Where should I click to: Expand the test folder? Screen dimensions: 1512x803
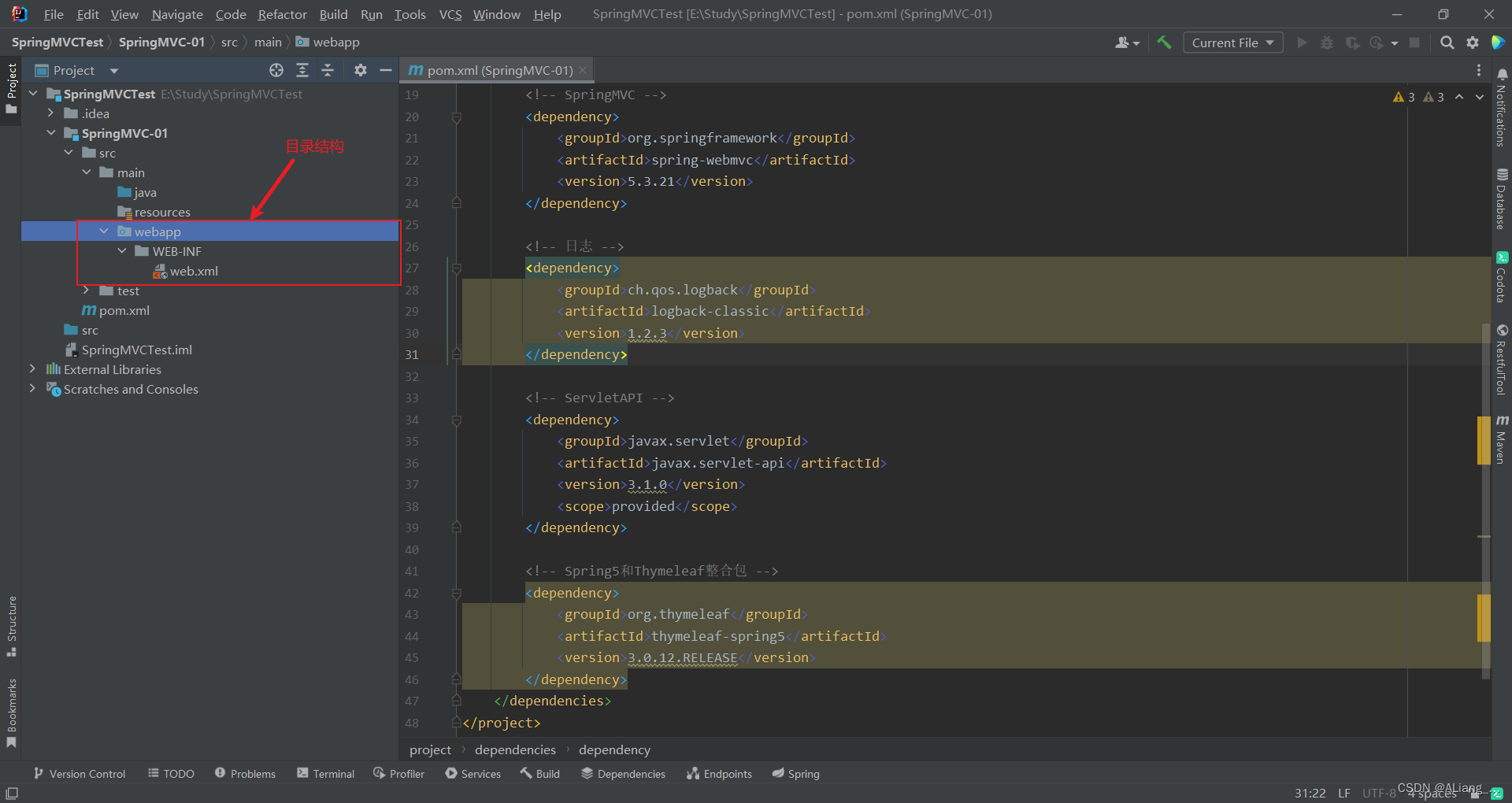(x=86, y=290)
